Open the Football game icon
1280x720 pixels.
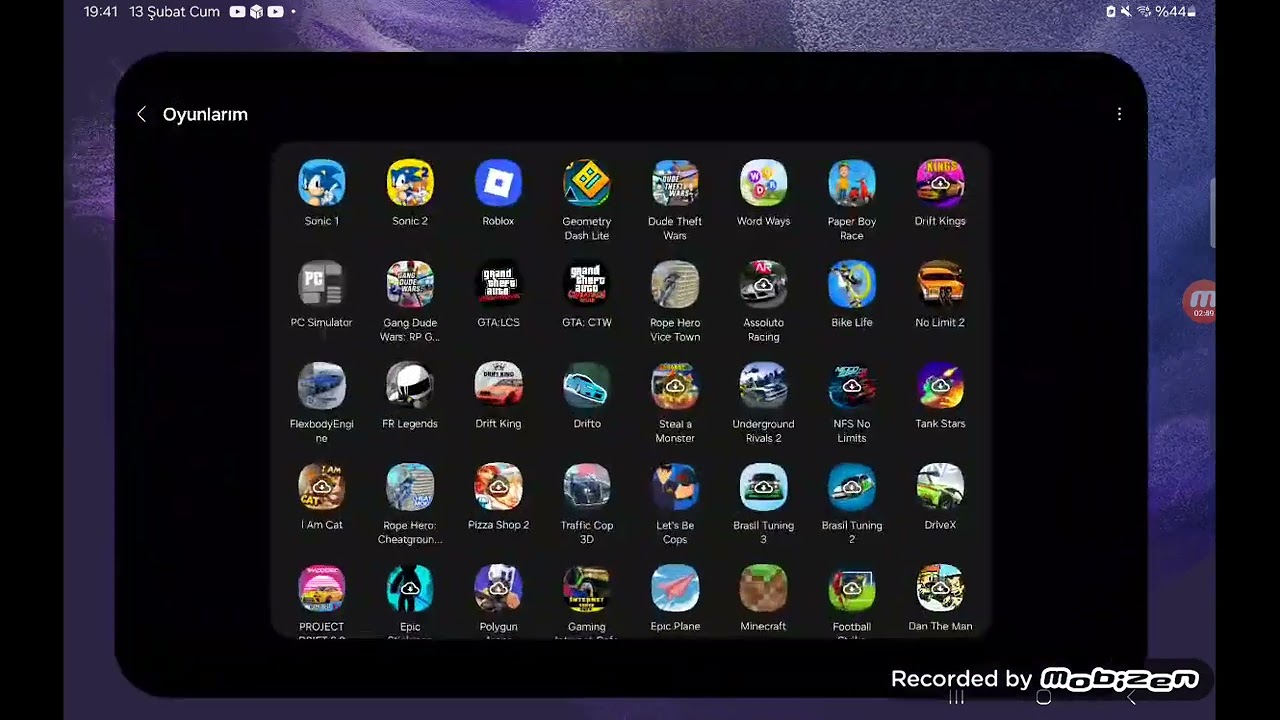(x=852, y=589)
